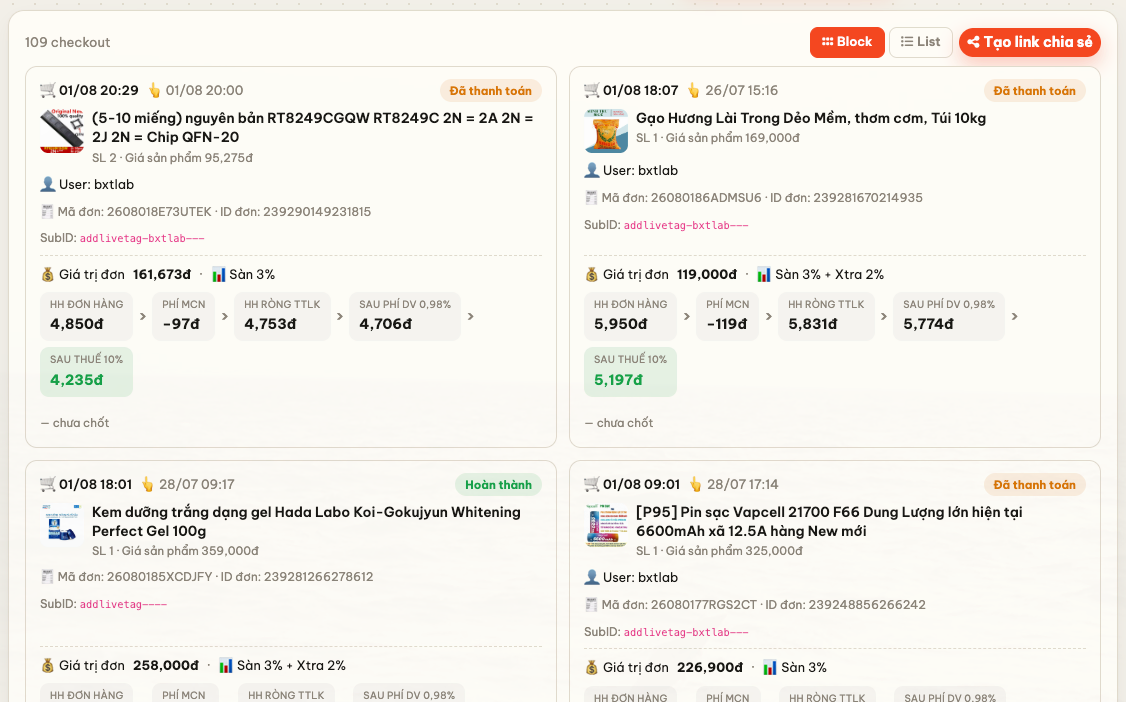Click the cart icon next to 01/08 20:29
The width and height of the screenshot is (1126, 702).
point(48,90)
